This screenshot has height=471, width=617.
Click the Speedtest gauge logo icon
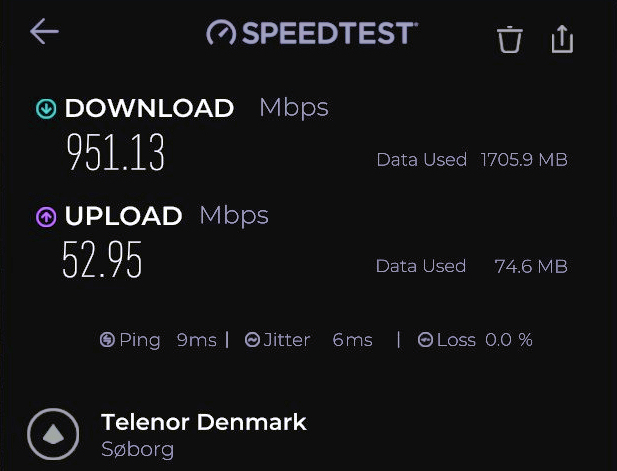click(x=221, y=34)
